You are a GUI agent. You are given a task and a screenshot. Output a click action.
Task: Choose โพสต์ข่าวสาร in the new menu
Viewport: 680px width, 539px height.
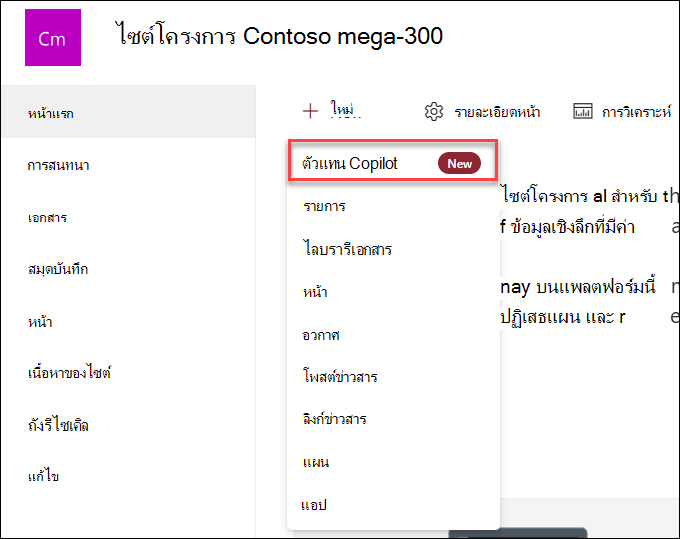pos(393,377)
